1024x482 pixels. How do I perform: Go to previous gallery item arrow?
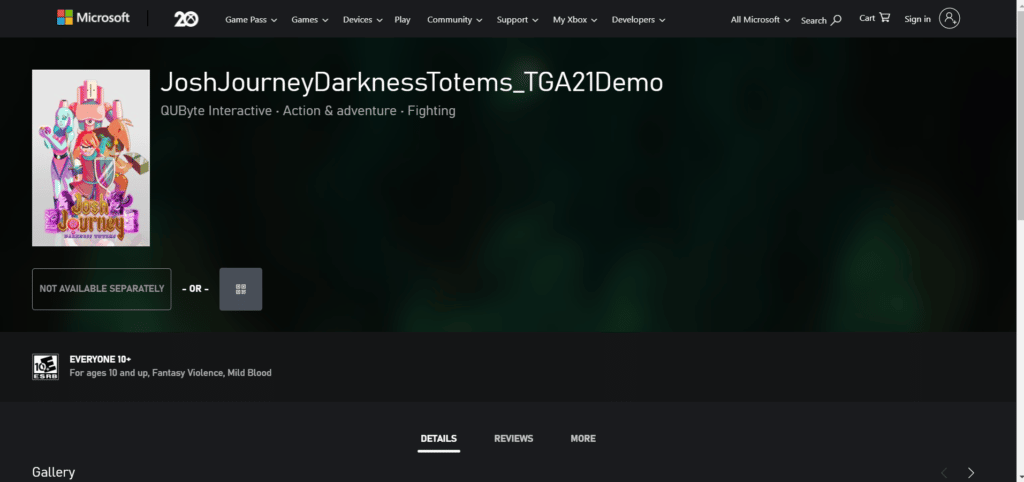pyautogui.click(x=944, y=472)
